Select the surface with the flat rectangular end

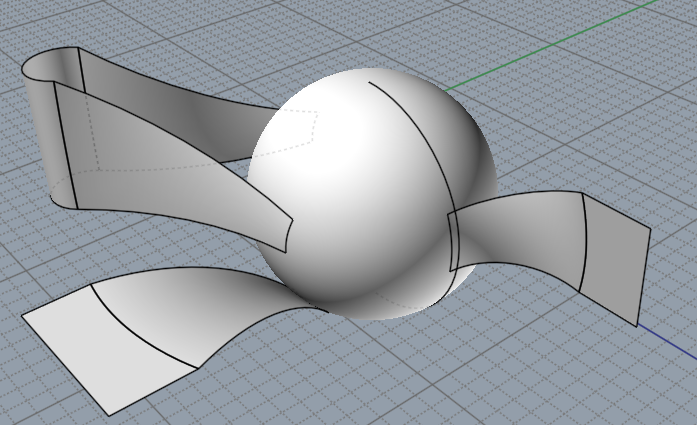point(551,240)
